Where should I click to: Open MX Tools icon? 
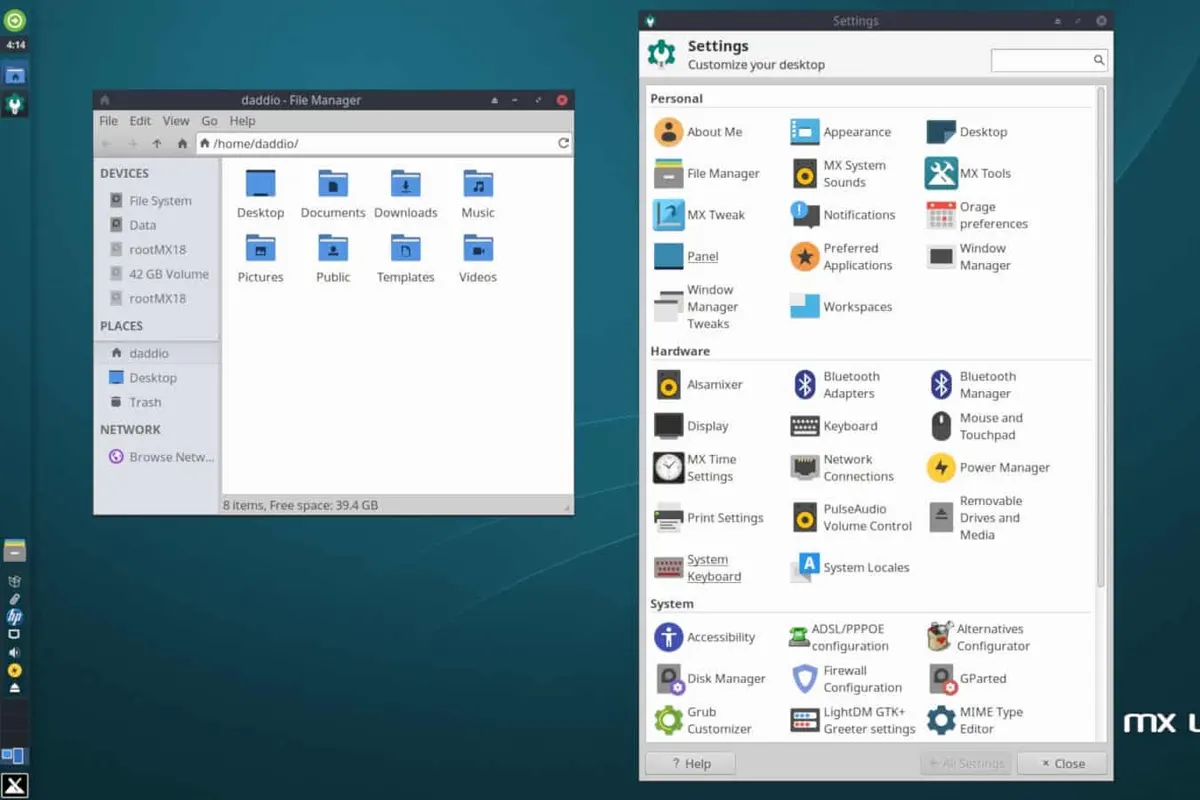(x=941, y=173)
